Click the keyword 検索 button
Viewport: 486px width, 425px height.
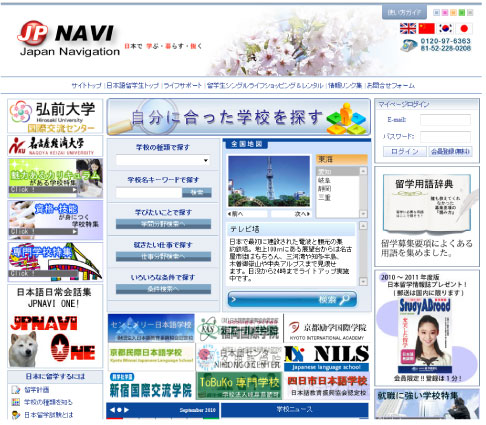(x=197, y=193)
